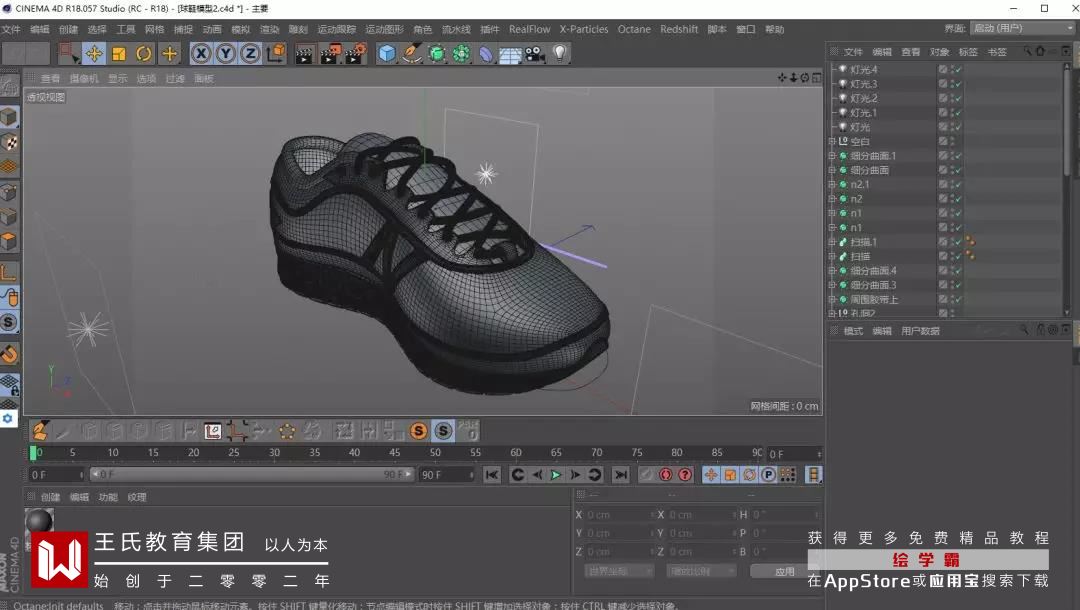The image size is (1080, 610).
Task: Open the 摄像机 viewport menu
Action: [x=84, y=78]
